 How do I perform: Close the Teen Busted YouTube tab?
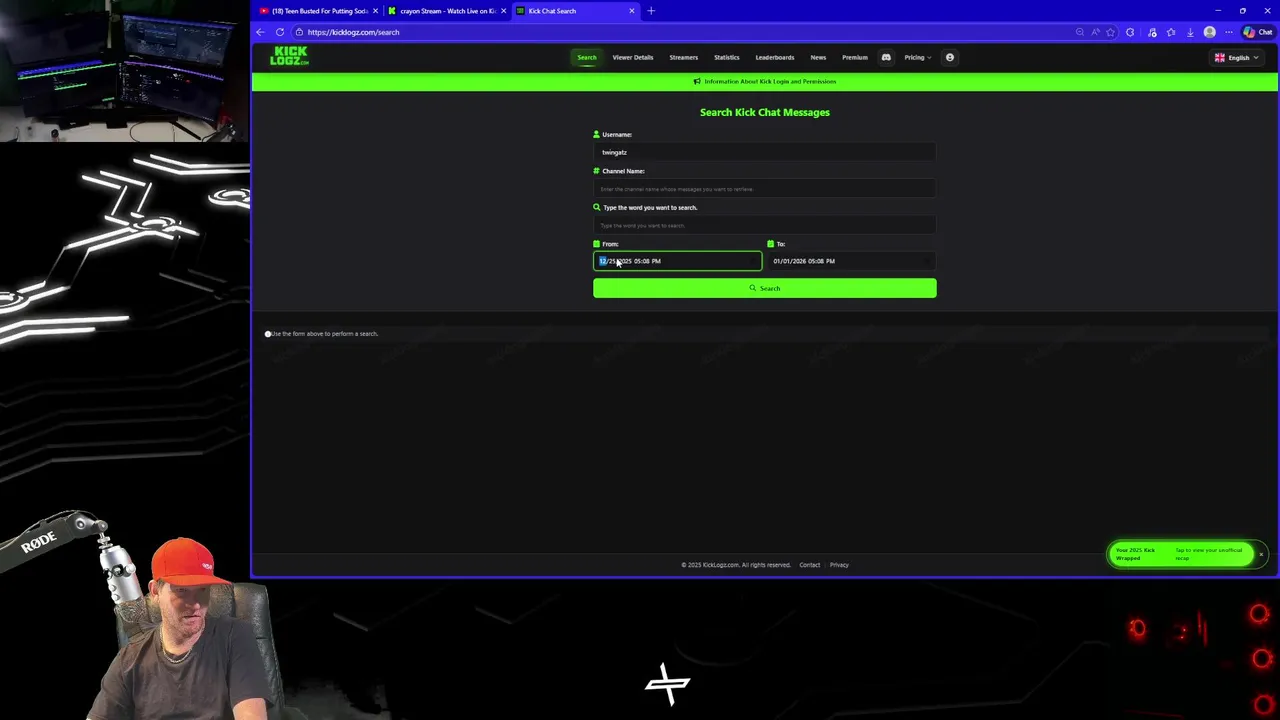coord(375,11)
